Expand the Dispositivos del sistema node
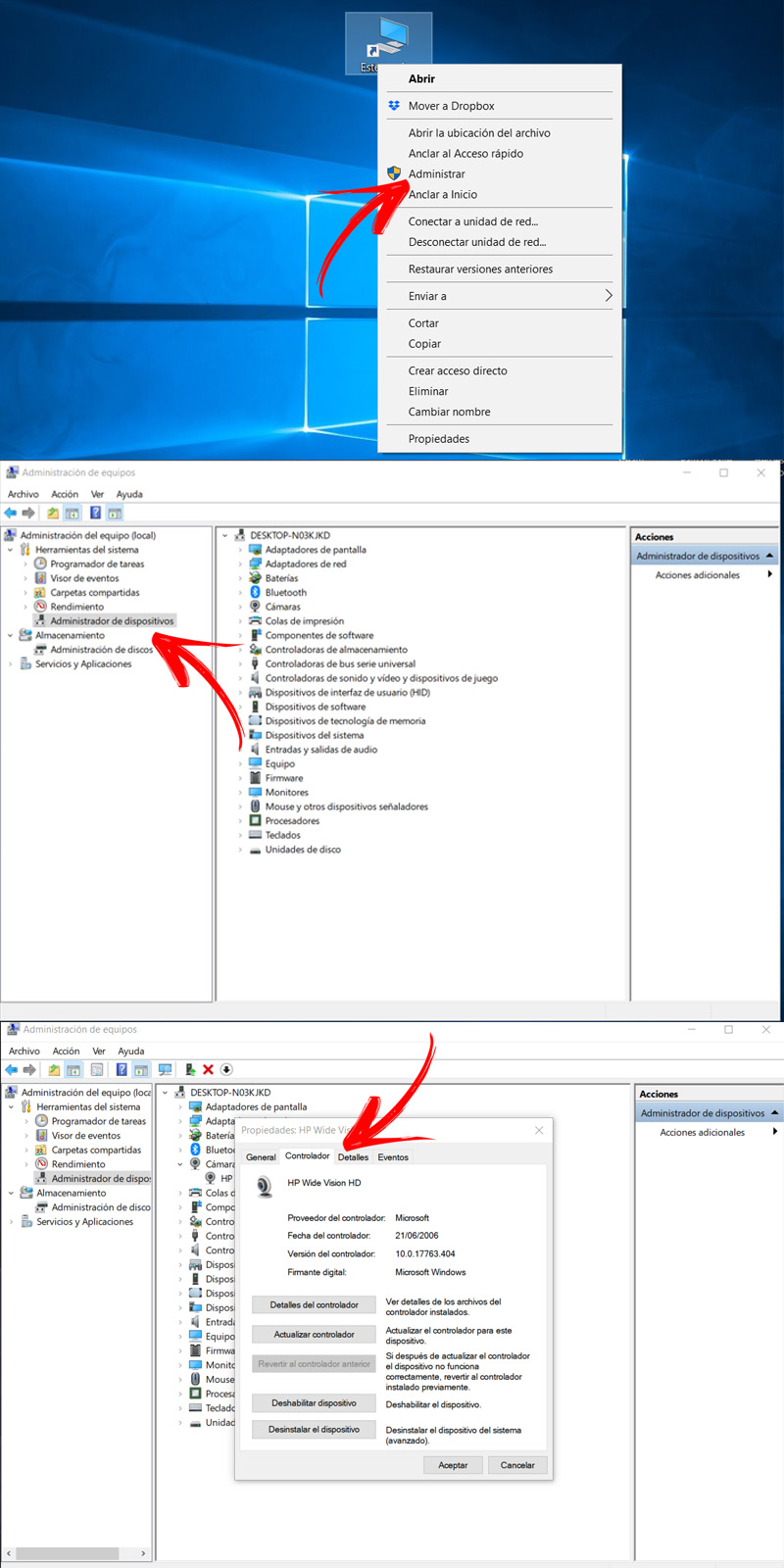The width and height of the screenshot is (784, 1568). pyautogui.click(x=239, y=735)
